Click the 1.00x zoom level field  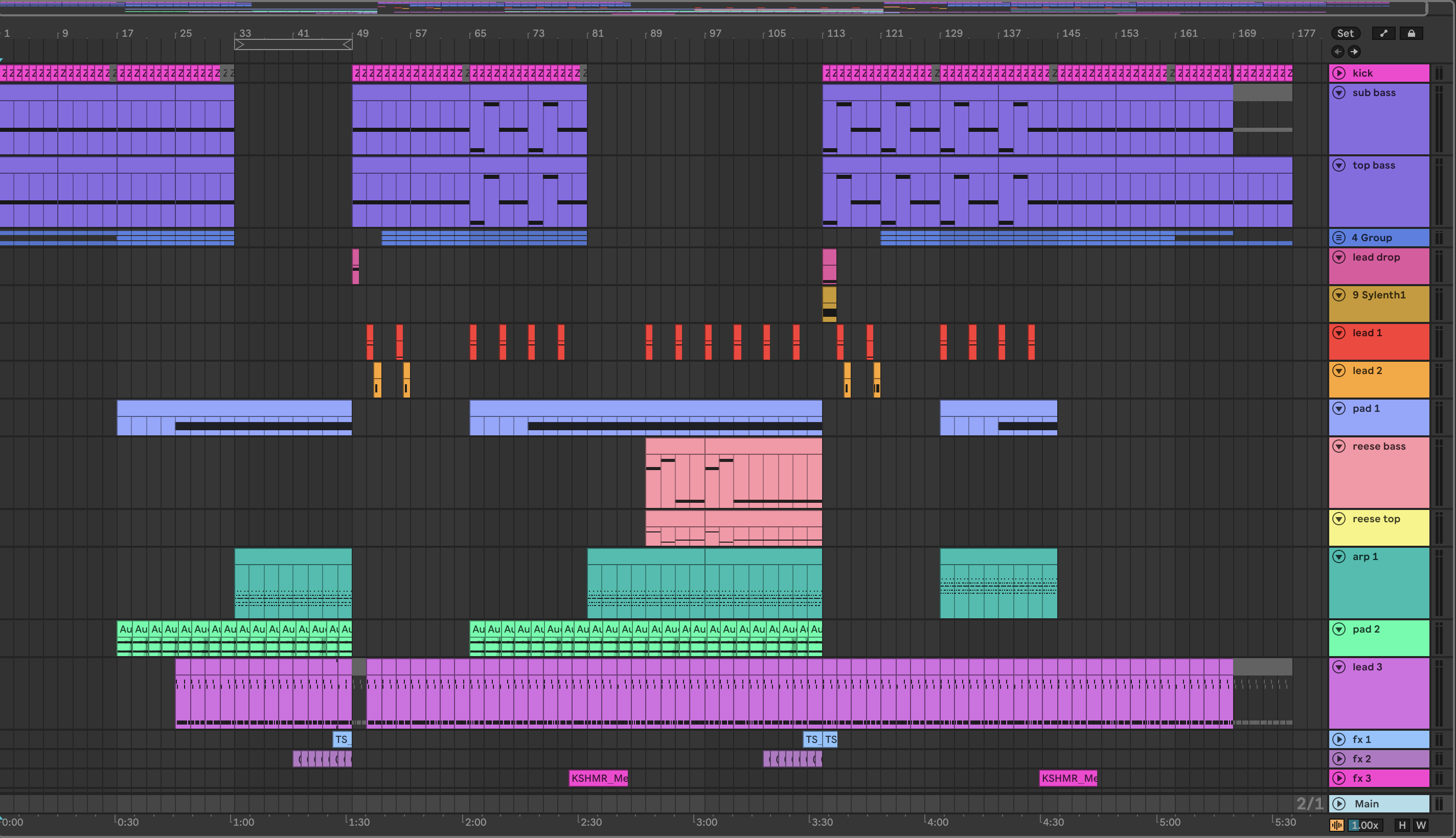(x=1366, y=825)
